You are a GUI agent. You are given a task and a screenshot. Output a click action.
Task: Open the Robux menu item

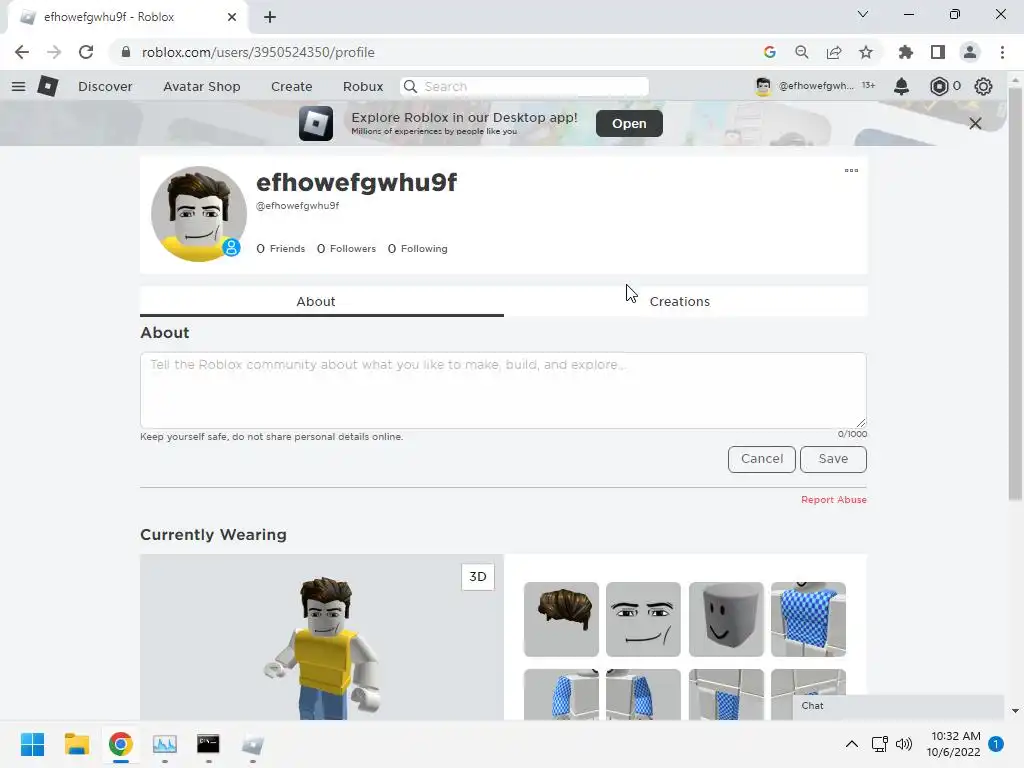click(x=363, y=86)
